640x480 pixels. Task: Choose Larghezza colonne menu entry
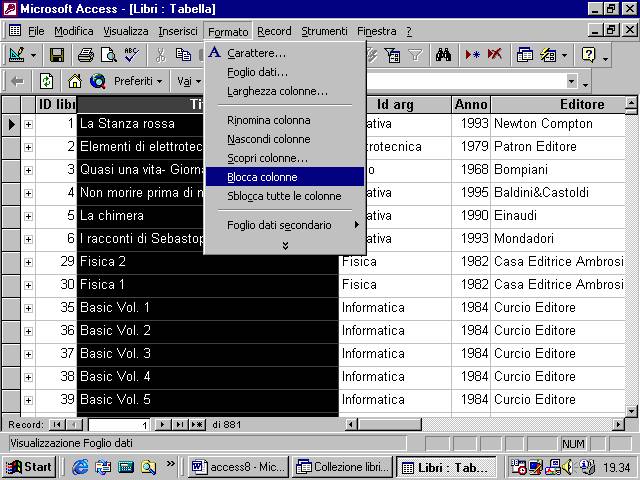284,91
